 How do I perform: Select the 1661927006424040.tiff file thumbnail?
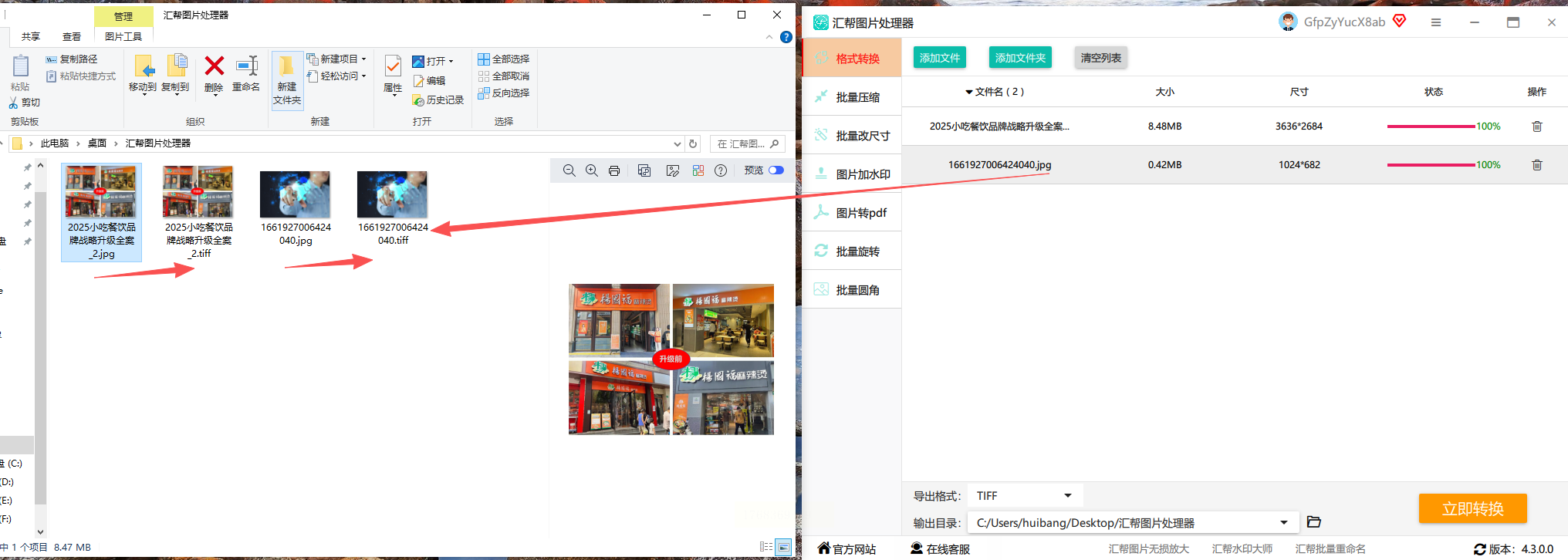click(392, 194)
